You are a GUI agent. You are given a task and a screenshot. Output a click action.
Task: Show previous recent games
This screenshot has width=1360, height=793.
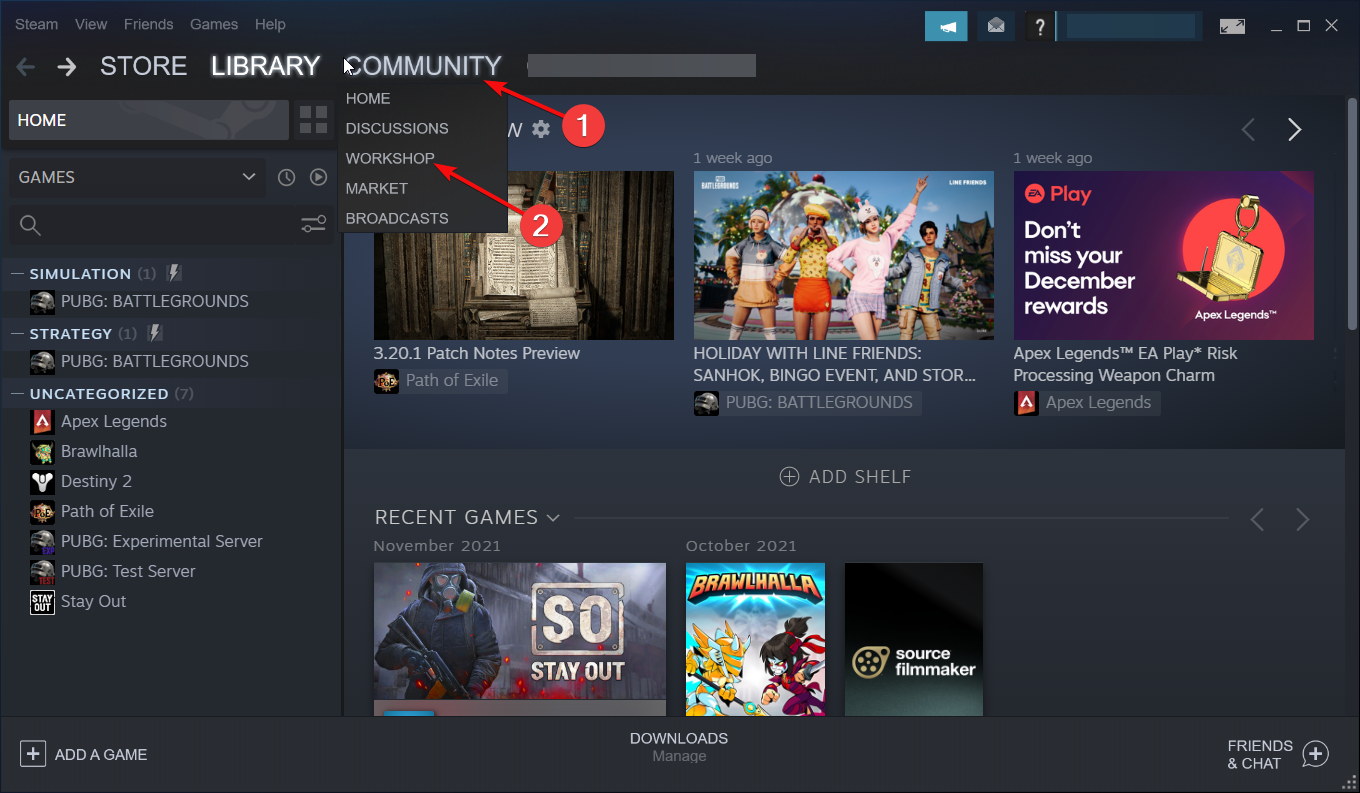(x=1258, y=519)
